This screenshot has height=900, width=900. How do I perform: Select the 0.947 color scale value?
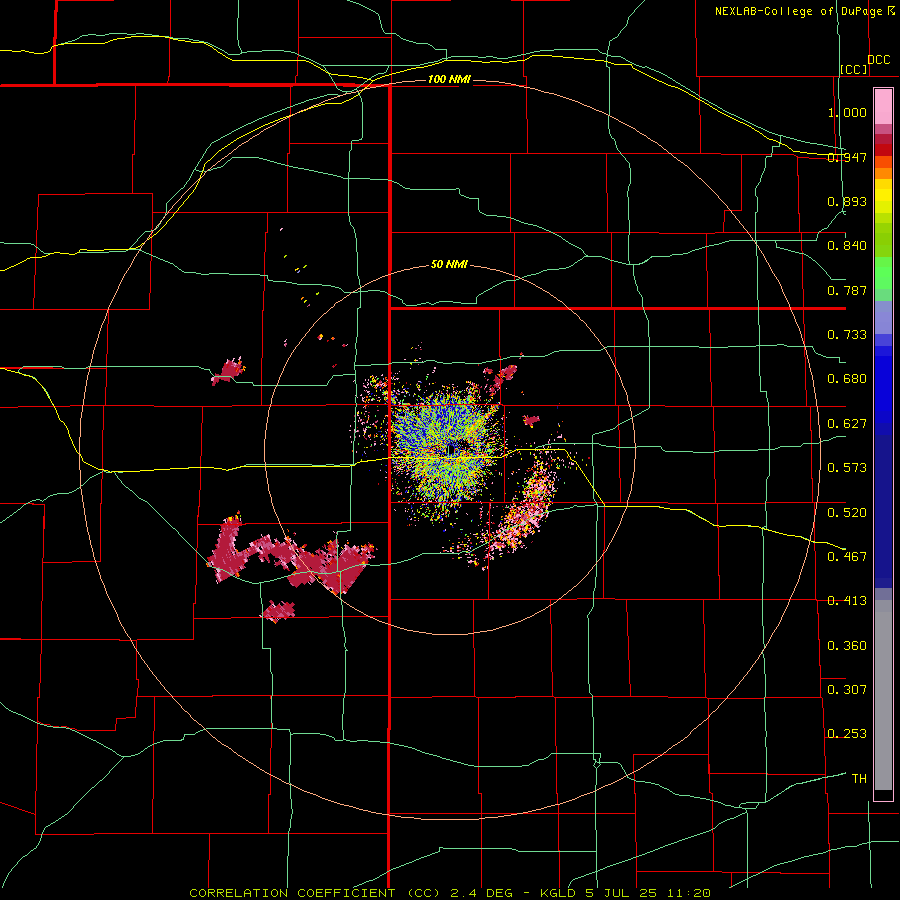847,157
